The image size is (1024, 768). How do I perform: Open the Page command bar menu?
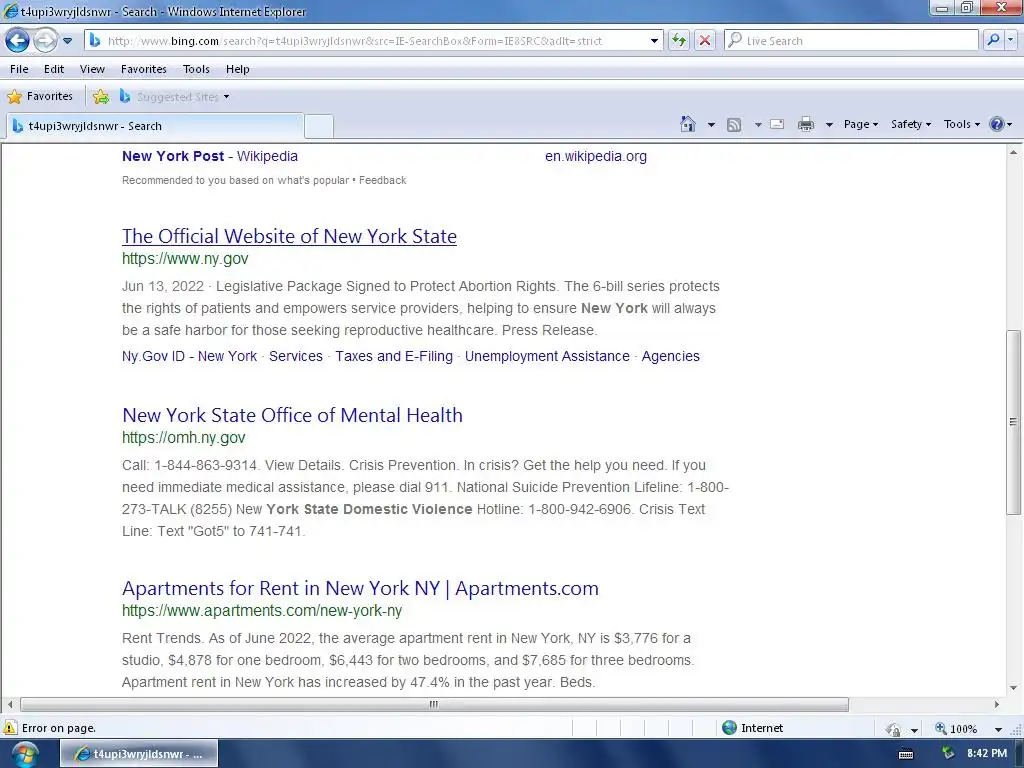click(861, 124)
